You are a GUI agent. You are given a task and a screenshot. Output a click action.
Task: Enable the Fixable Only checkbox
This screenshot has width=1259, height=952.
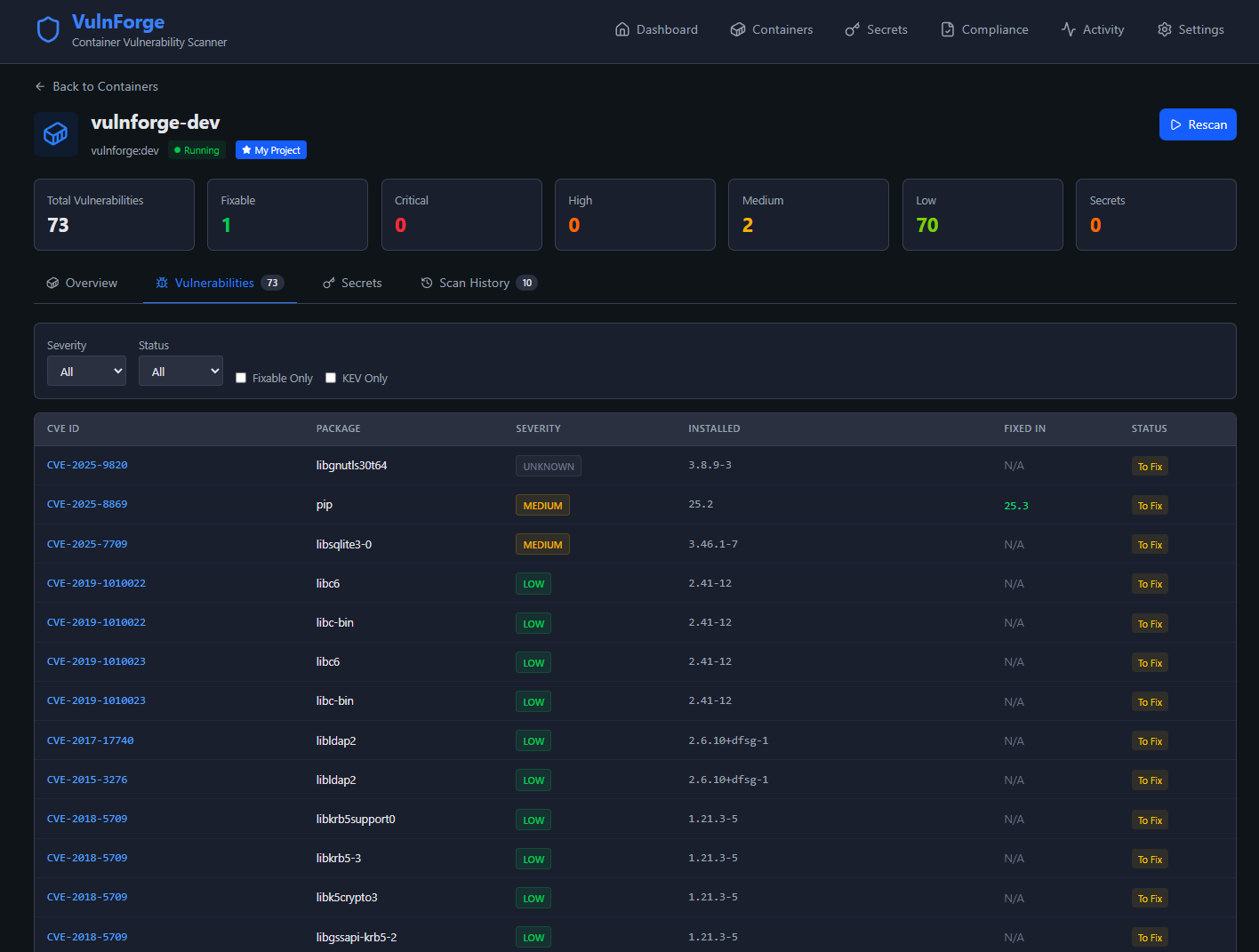click(241, 378)
